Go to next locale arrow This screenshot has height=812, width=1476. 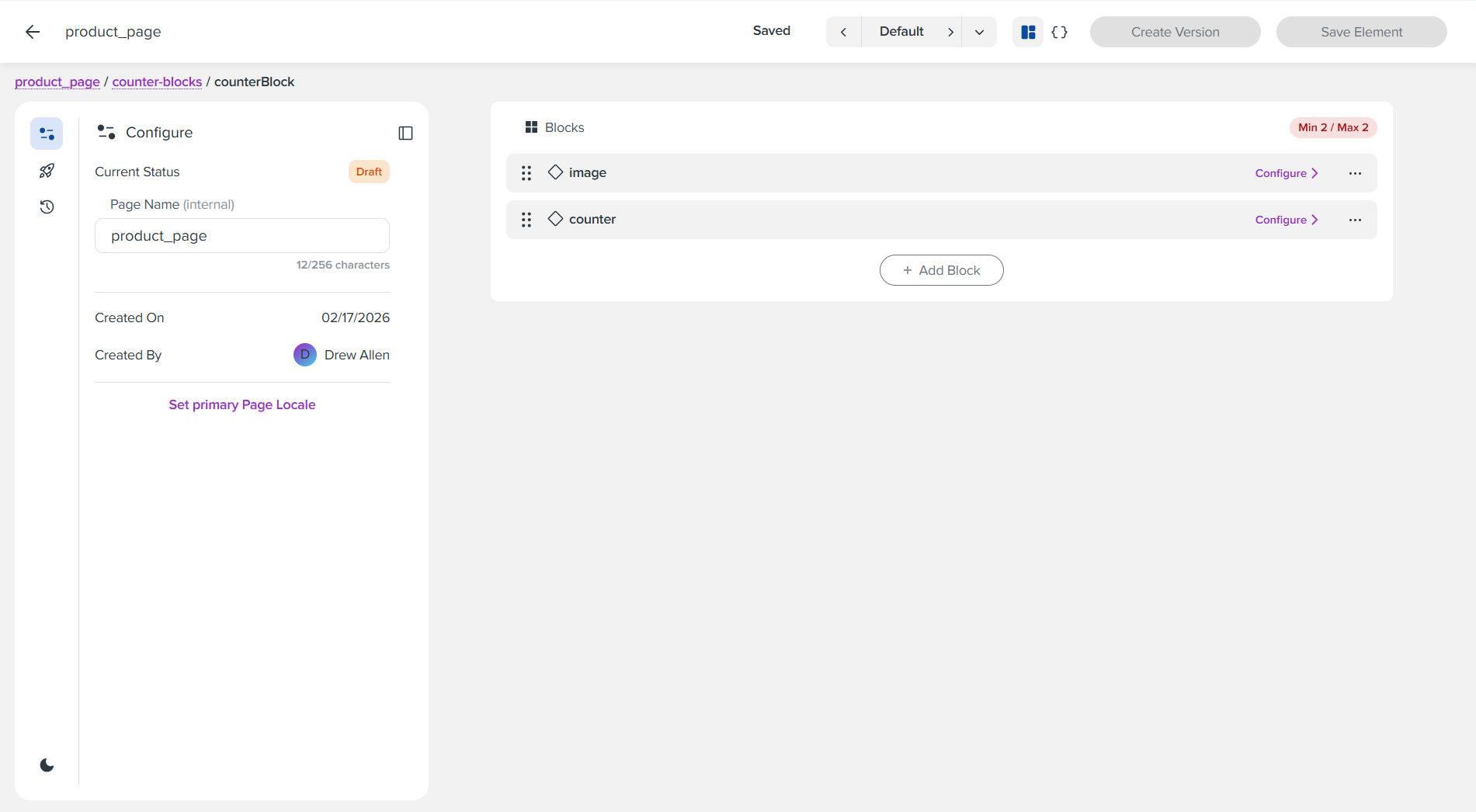pyautogui.click(x=950, y=32)
